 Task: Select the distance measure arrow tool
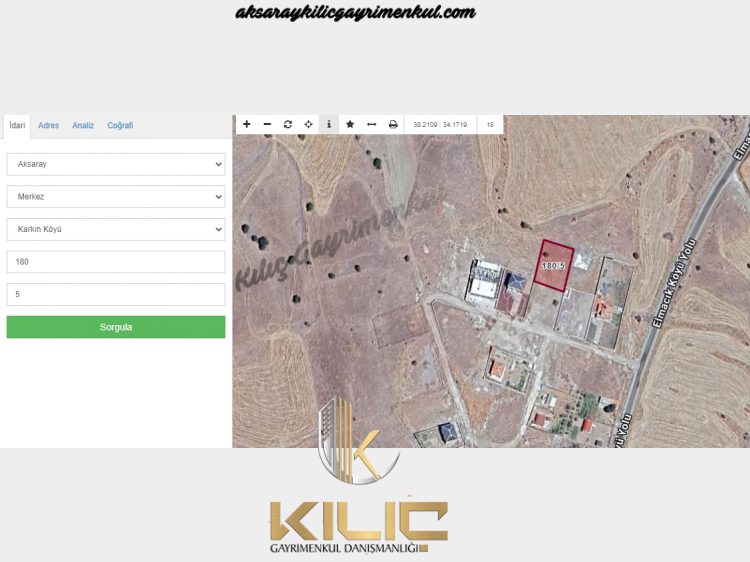pos(371,124)
